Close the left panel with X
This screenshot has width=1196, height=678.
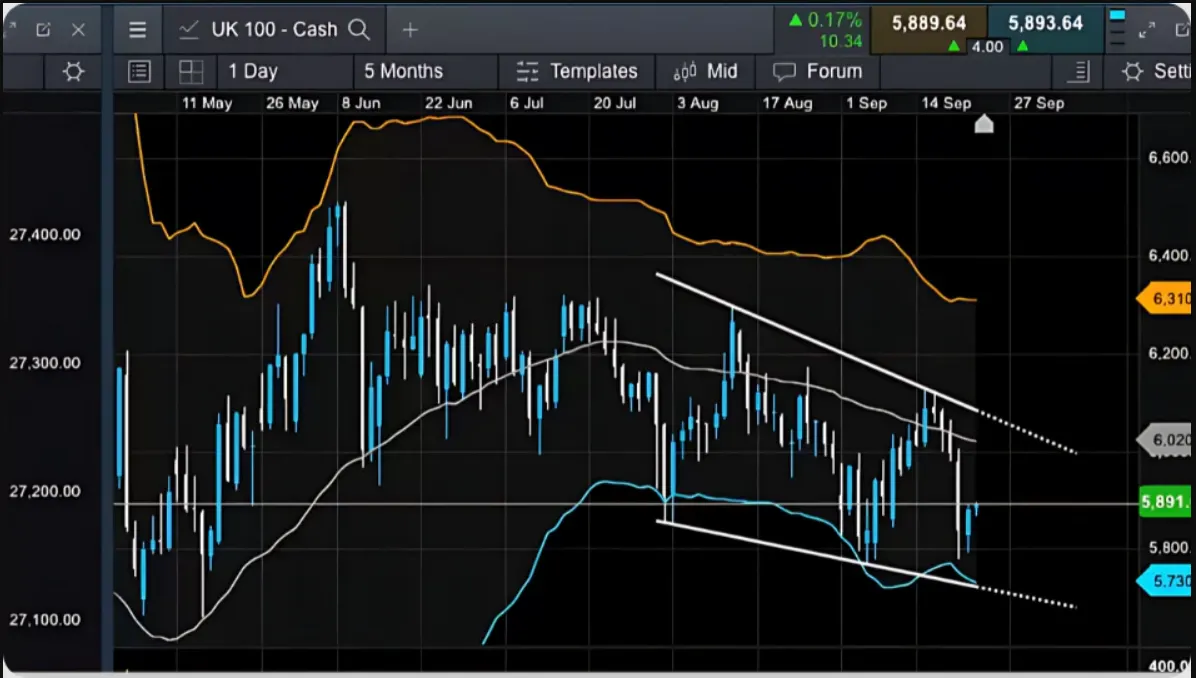79,30
